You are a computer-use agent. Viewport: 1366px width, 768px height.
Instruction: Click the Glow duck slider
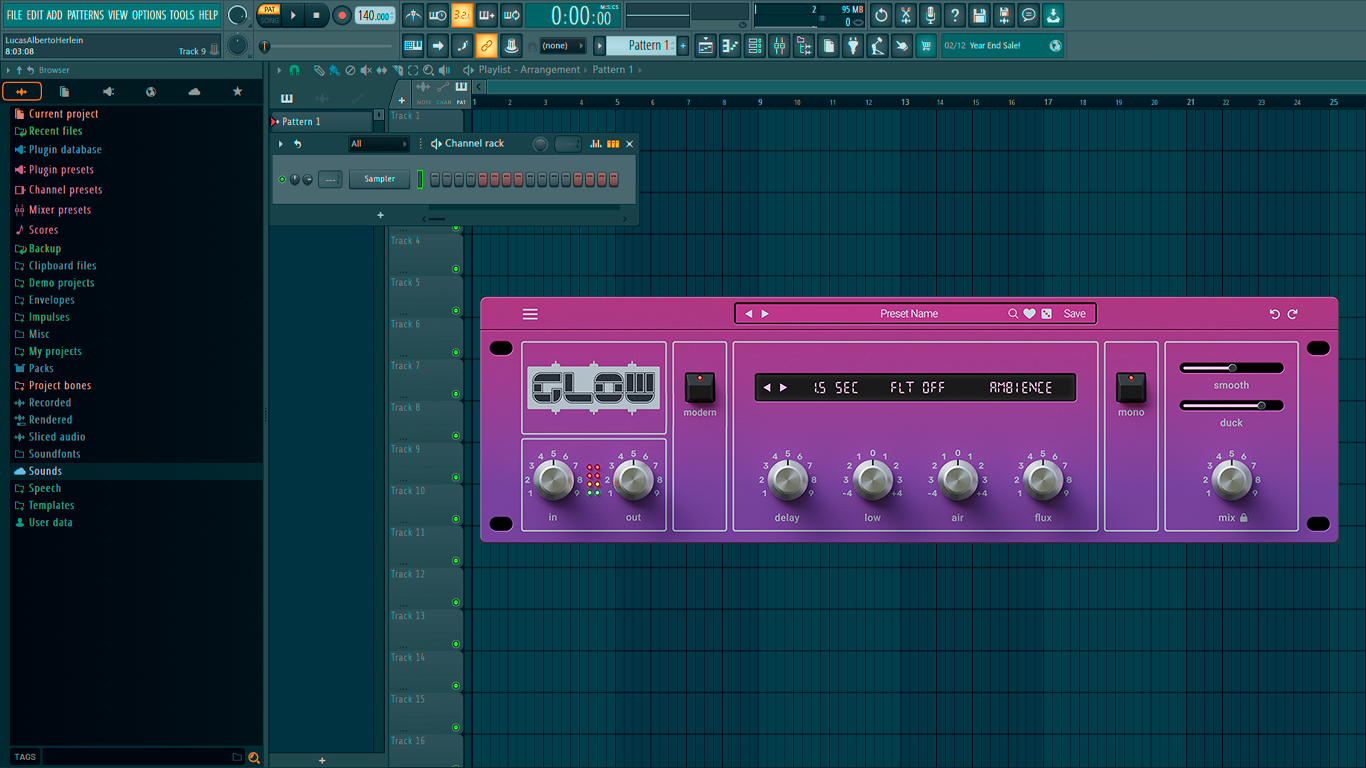[1232, 406]
